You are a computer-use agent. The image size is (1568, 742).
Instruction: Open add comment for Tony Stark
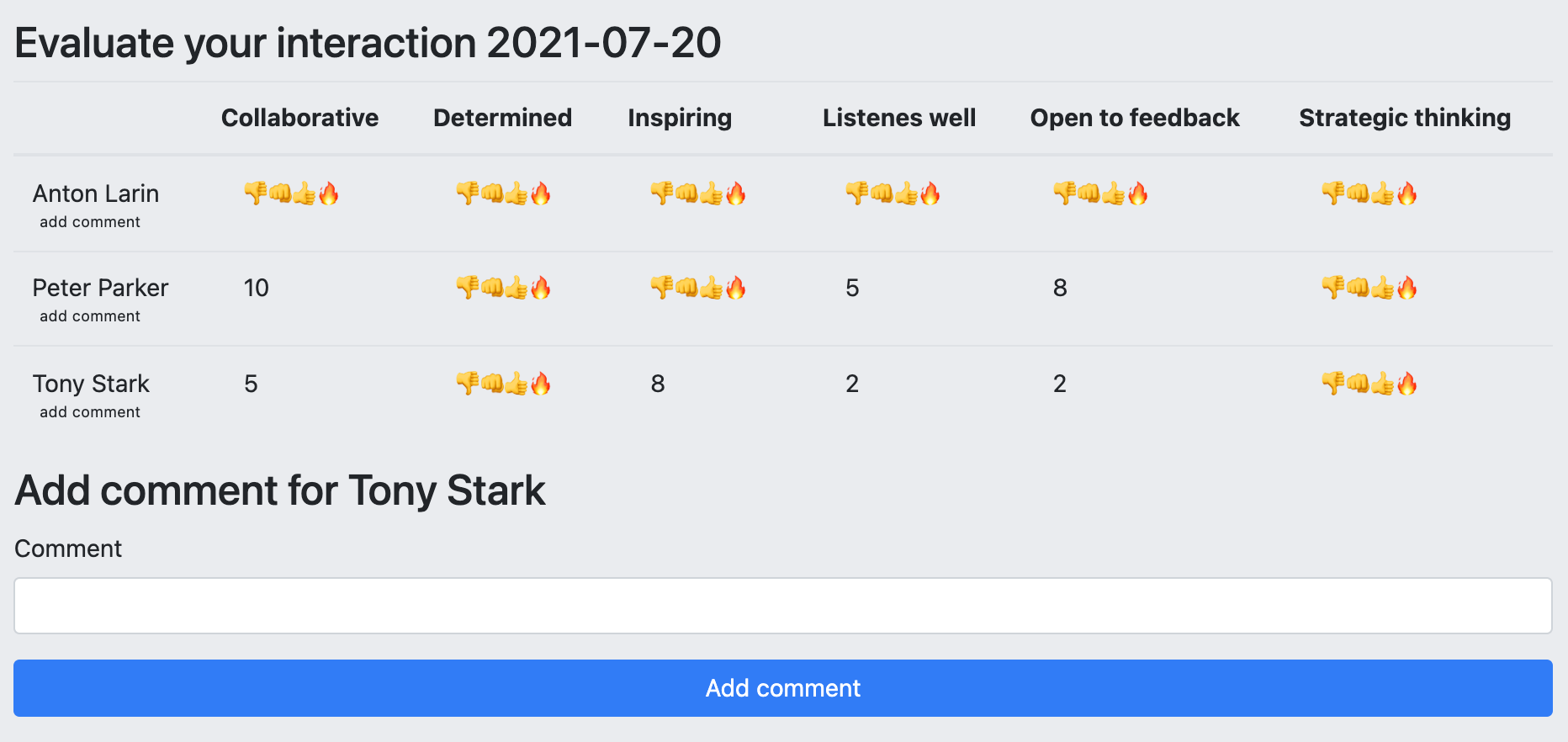(90, 412)
